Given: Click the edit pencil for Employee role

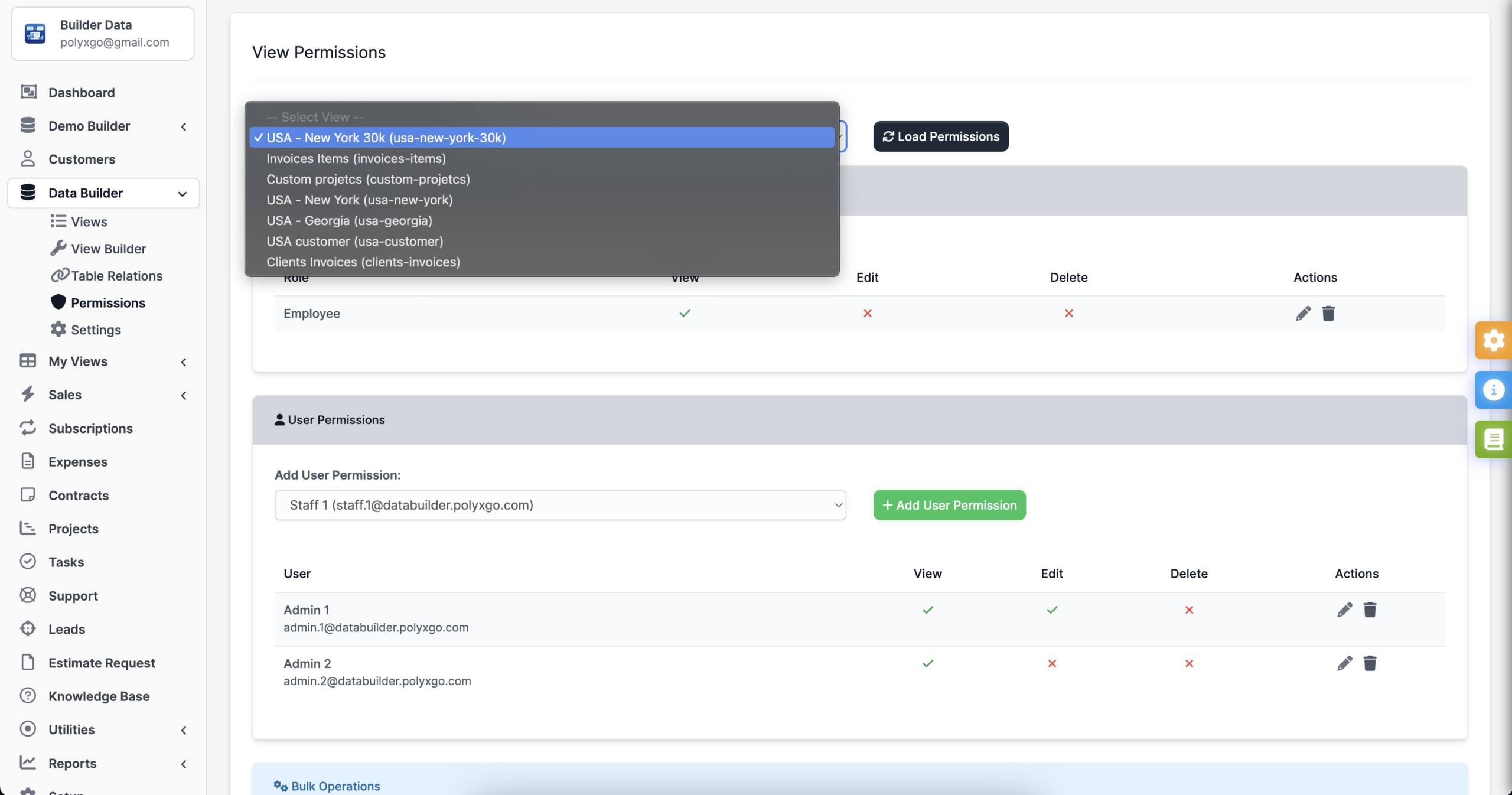Looking at the screenshot, I should pyautogui.click(x=1303, y=314).
